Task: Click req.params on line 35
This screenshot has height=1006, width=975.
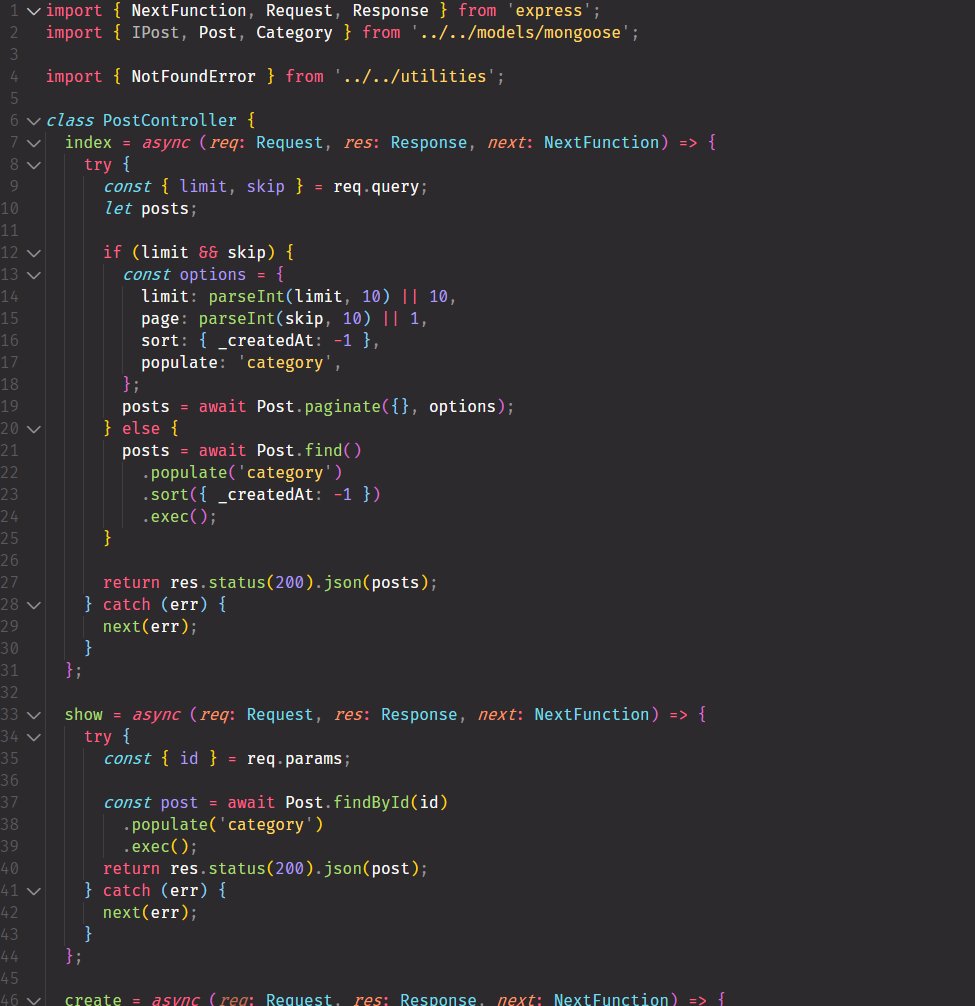Action: tap(294, 759)
